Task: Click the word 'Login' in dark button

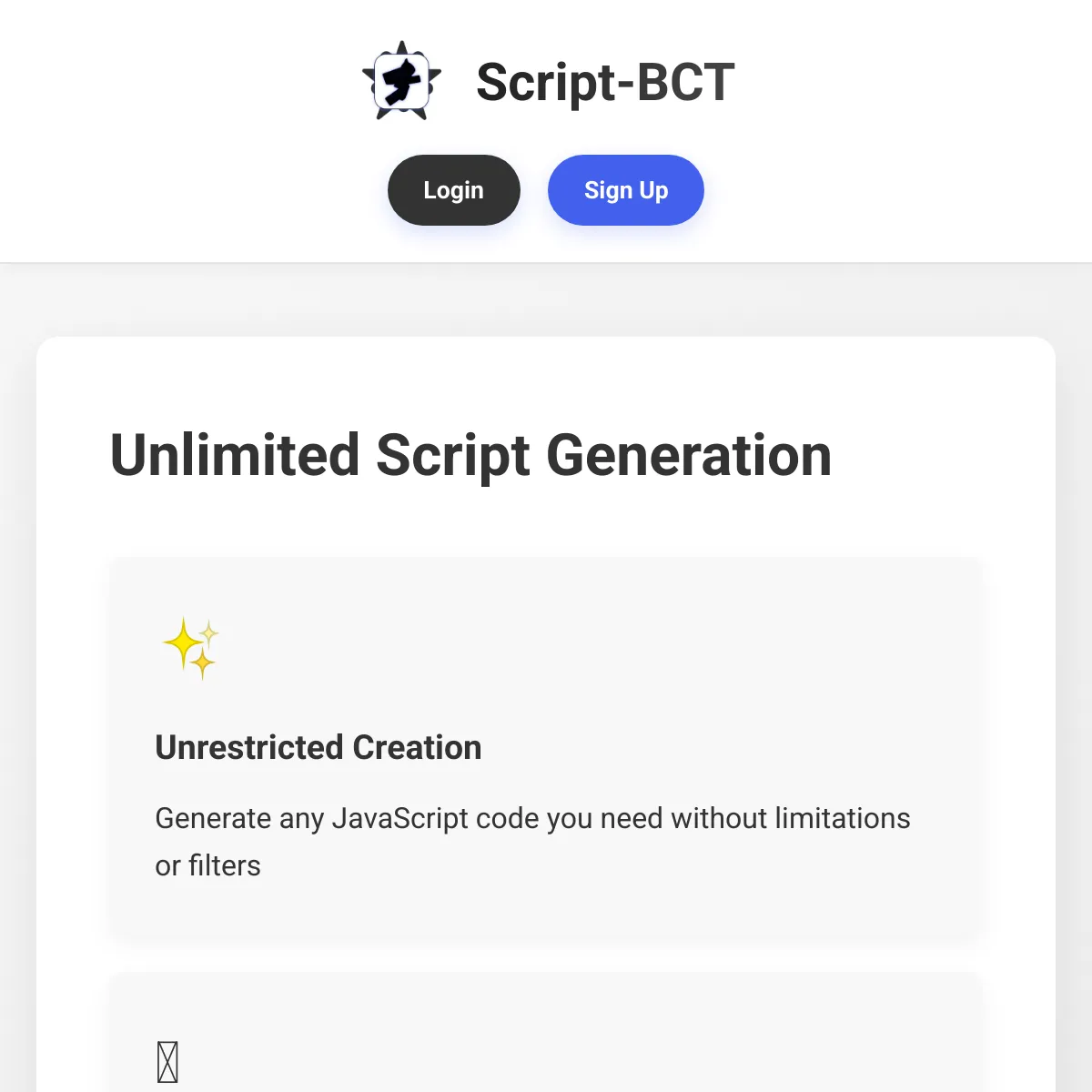Action: pyautogui.click(x=454, y=190)
